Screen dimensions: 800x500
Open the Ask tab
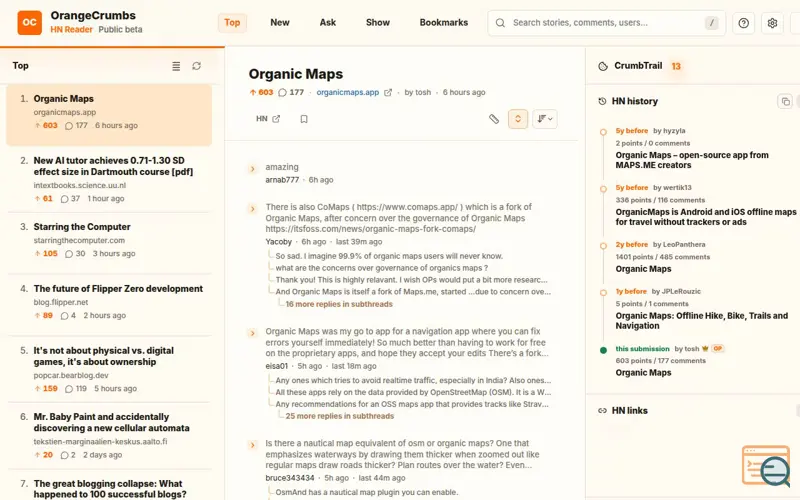[x=328, y=22]
